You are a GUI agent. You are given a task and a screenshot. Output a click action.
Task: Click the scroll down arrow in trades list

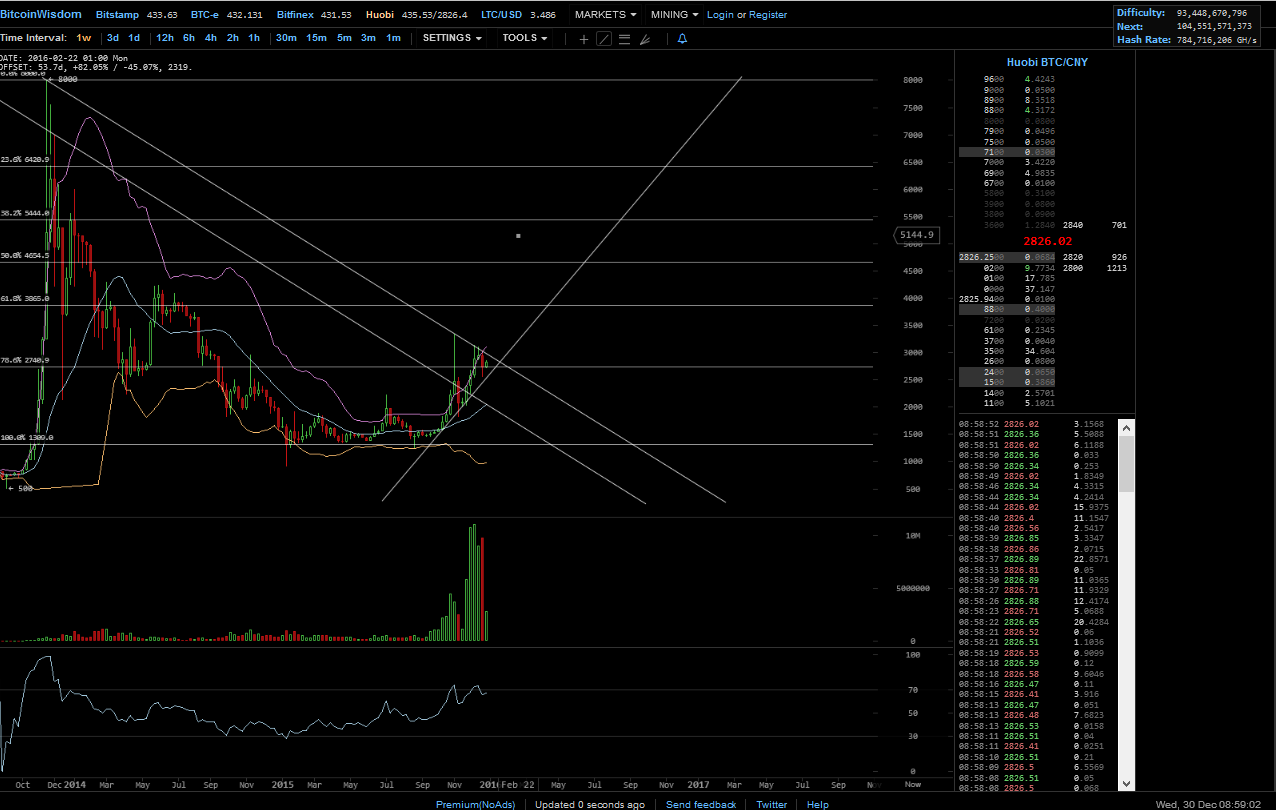pyautogui.click(x=1127, y=784)
